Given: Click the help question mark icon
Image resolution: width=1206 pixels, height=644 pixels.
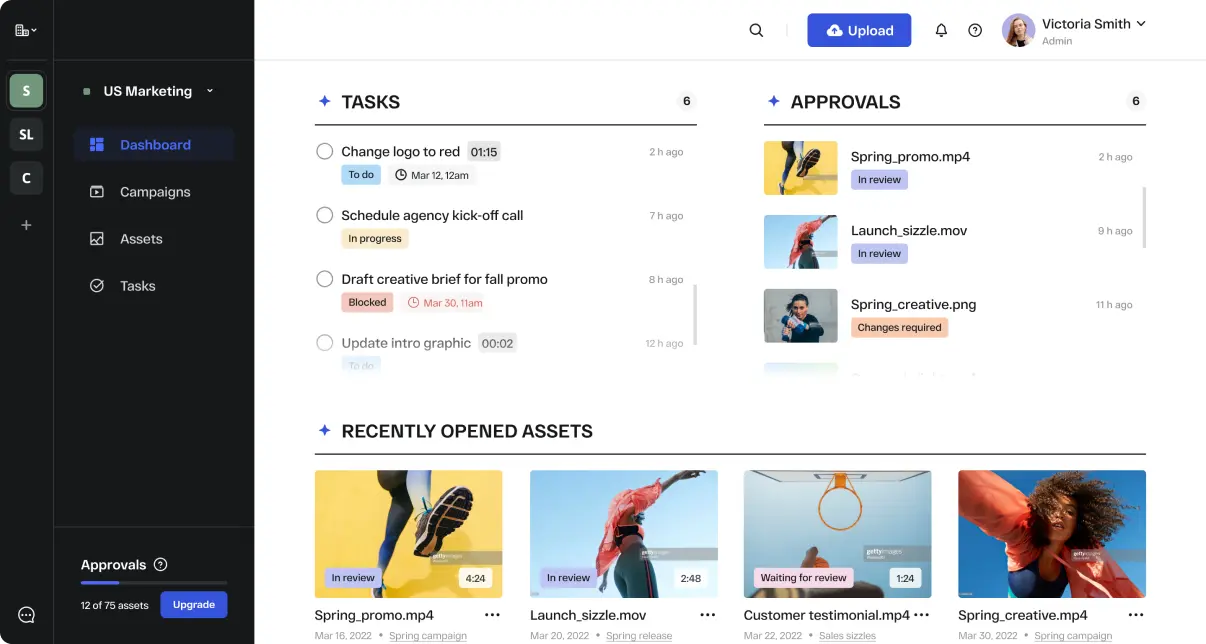Looking at the screenshot, I should click(x=975, y=30).
